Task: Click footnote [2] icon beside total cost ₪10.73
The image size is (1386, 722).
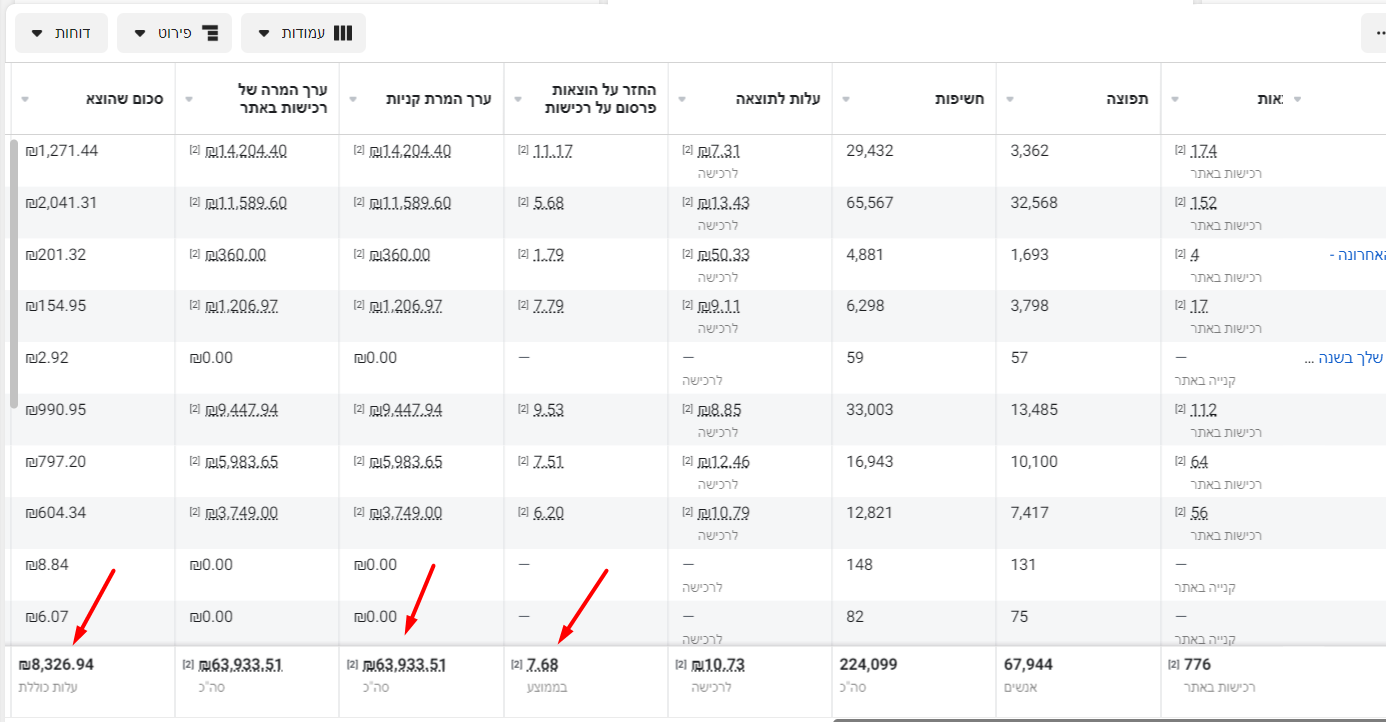Action: click(680, 664)
